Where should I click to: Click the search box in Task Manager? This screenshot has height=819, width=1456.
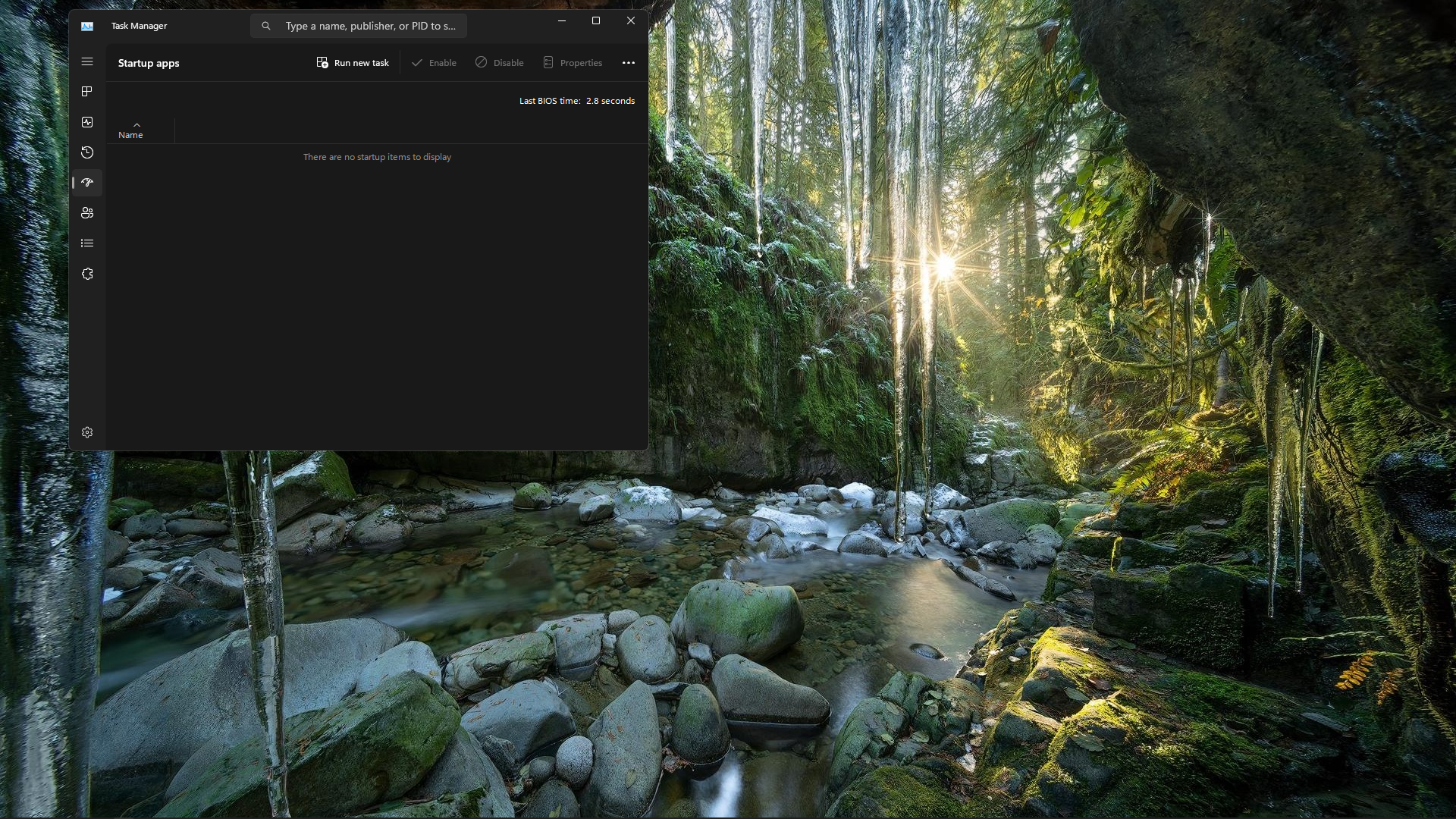pos(359,26)
